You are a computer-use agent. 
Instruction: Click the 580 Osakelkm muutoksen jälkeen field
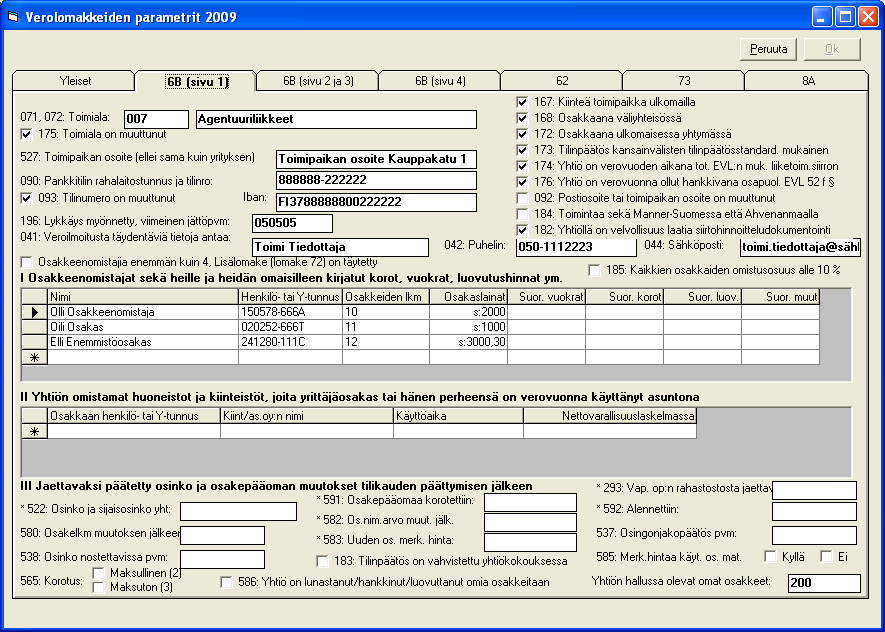(222, 536)
